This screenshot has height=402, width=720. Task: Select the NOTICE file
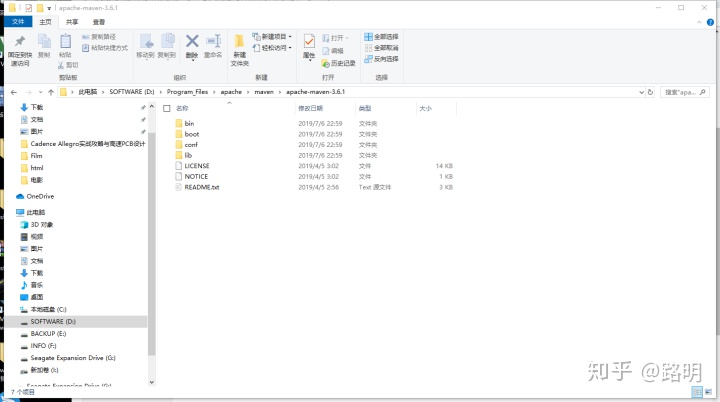click(196, 176)
